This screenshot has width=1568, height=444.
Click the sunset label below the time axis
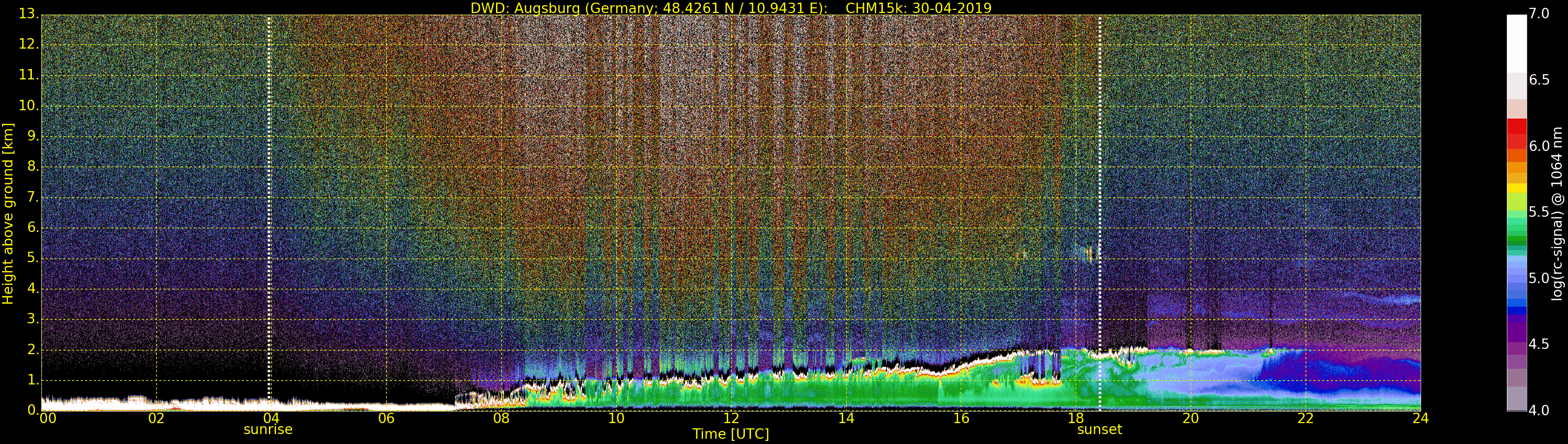point(1099,429)
